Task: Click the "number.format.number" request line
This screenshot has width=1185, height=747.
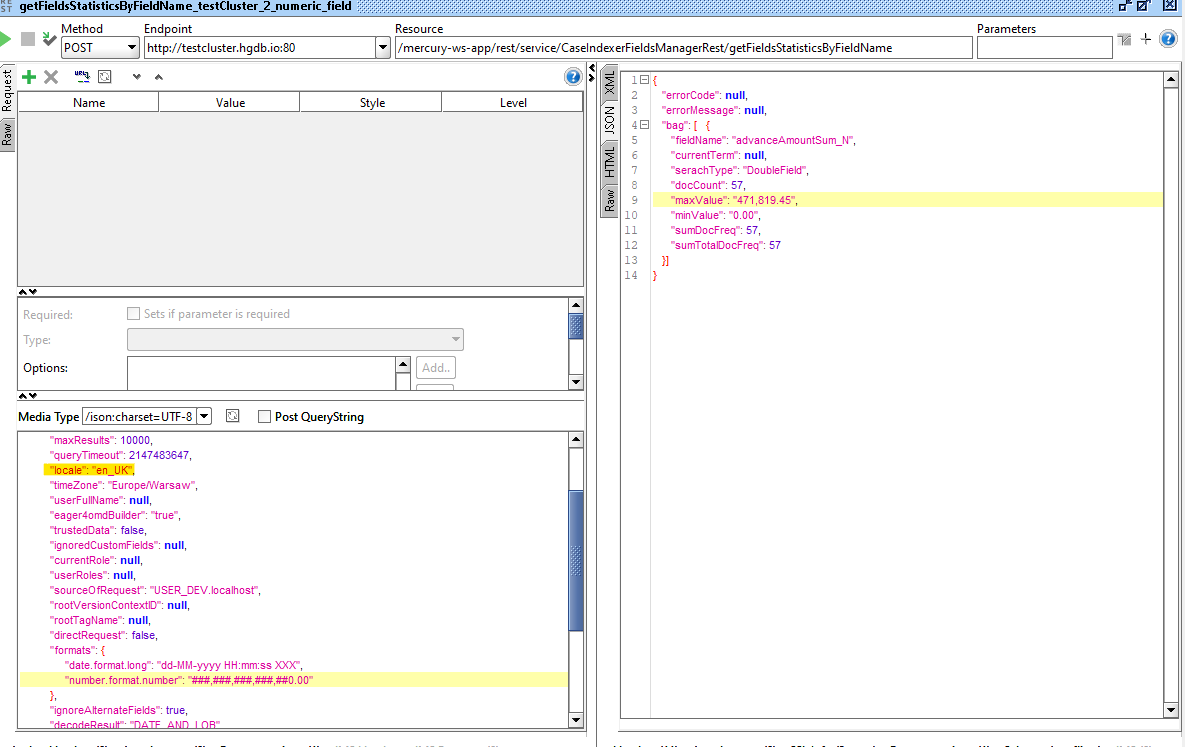Action: click(x=189, y=680)
